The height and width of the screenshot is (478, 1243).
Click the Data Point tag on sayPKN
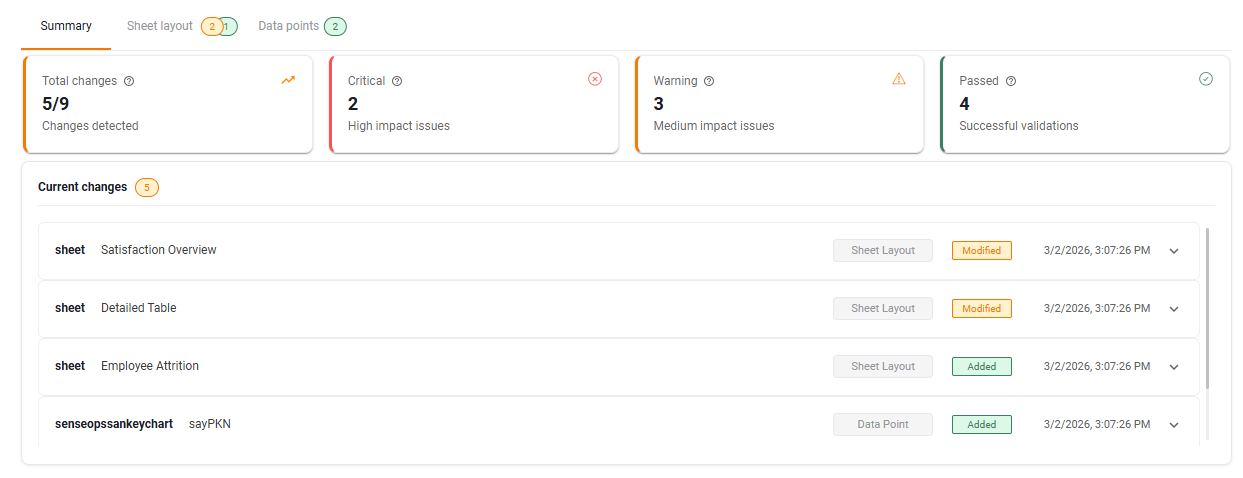[x=883, y=424]
